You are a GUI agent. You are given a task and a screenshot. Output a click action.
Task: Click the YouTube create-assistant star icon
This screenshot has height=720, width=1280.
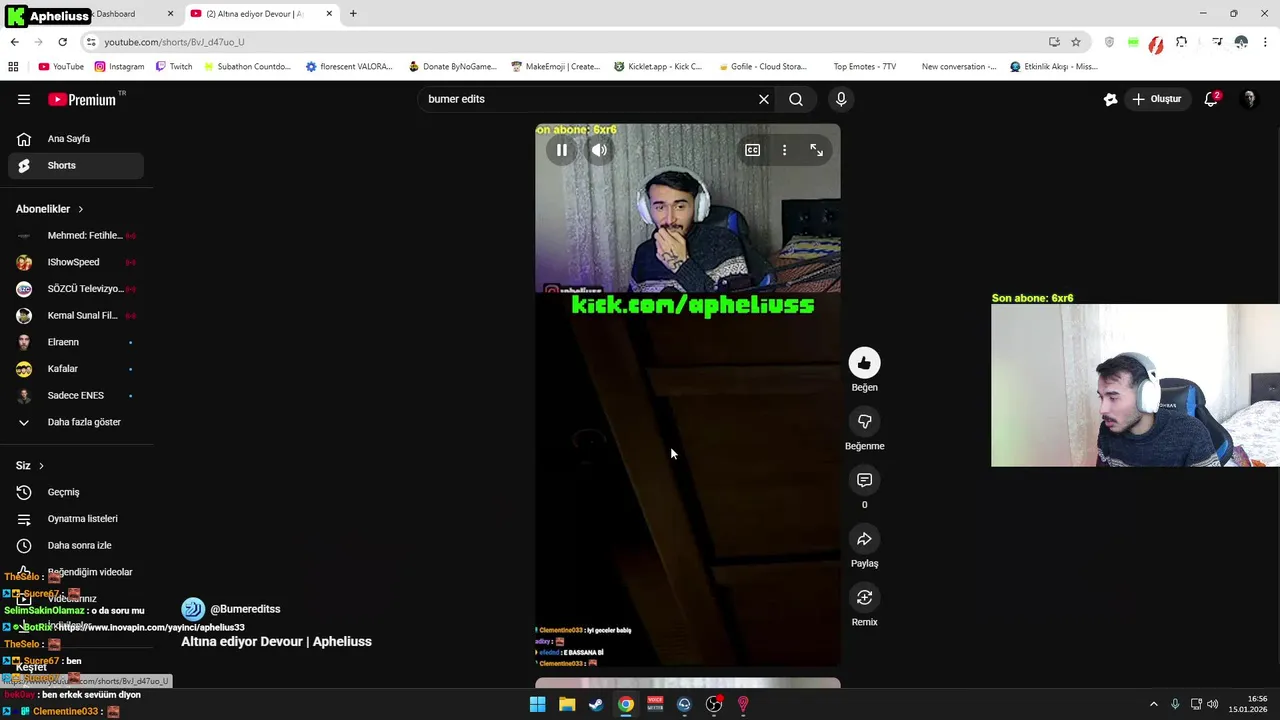click(1110, 99)
